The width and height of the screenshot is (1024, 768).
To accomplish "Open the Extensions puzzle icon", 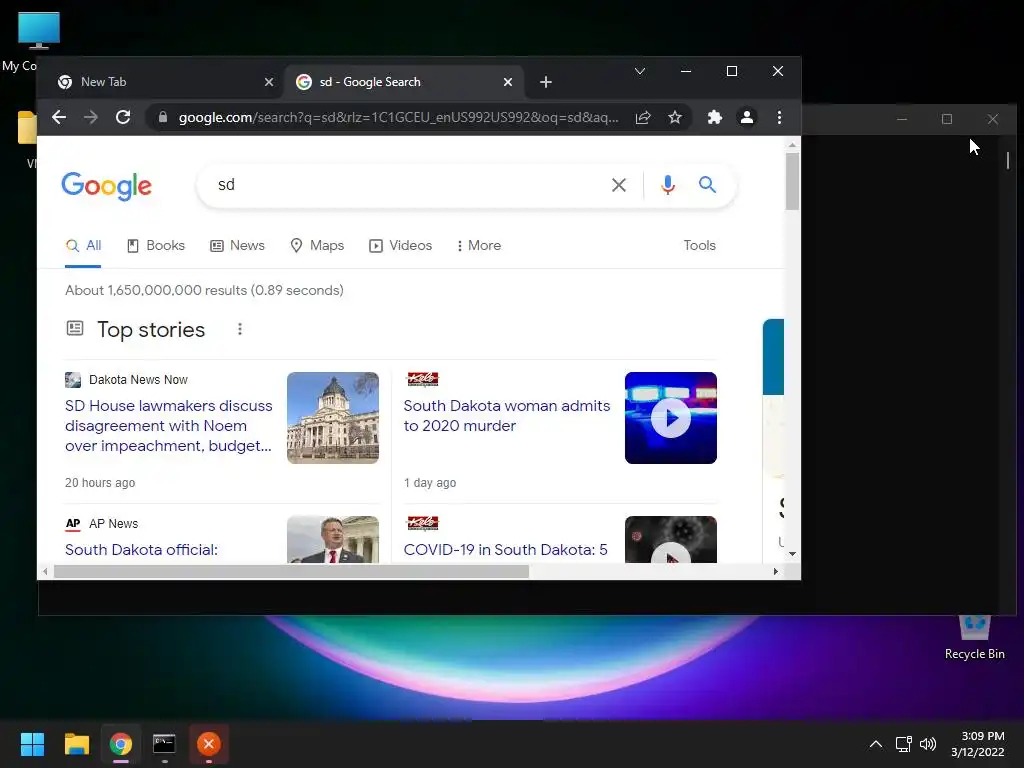I will (x=714, y=118).
